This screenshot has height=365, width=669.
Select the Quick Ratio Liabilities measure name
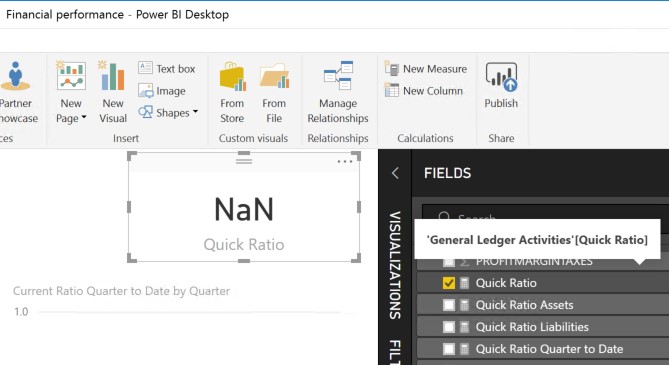(532, 327)
